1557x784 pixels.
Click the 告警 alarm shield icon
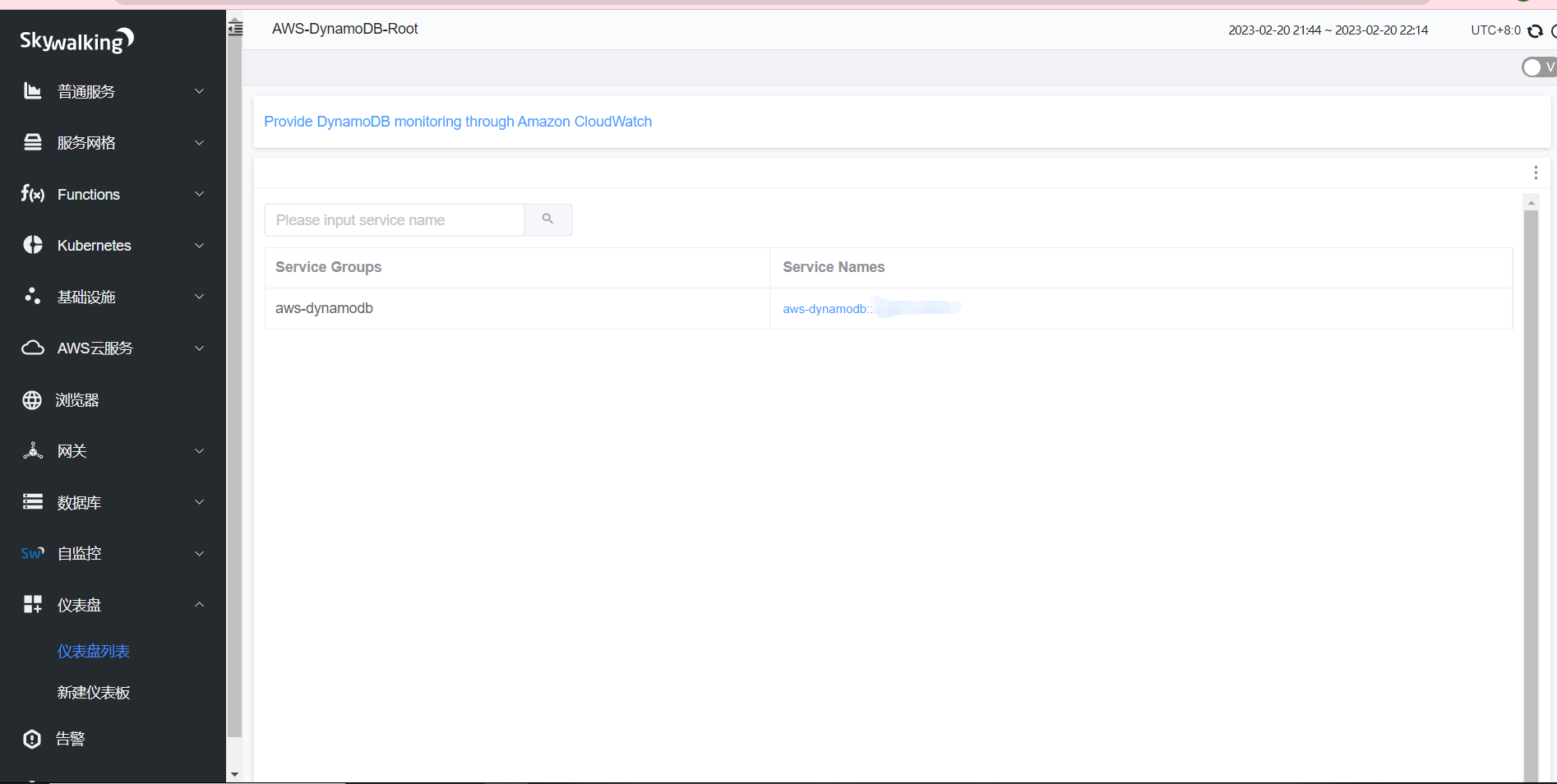32,739
